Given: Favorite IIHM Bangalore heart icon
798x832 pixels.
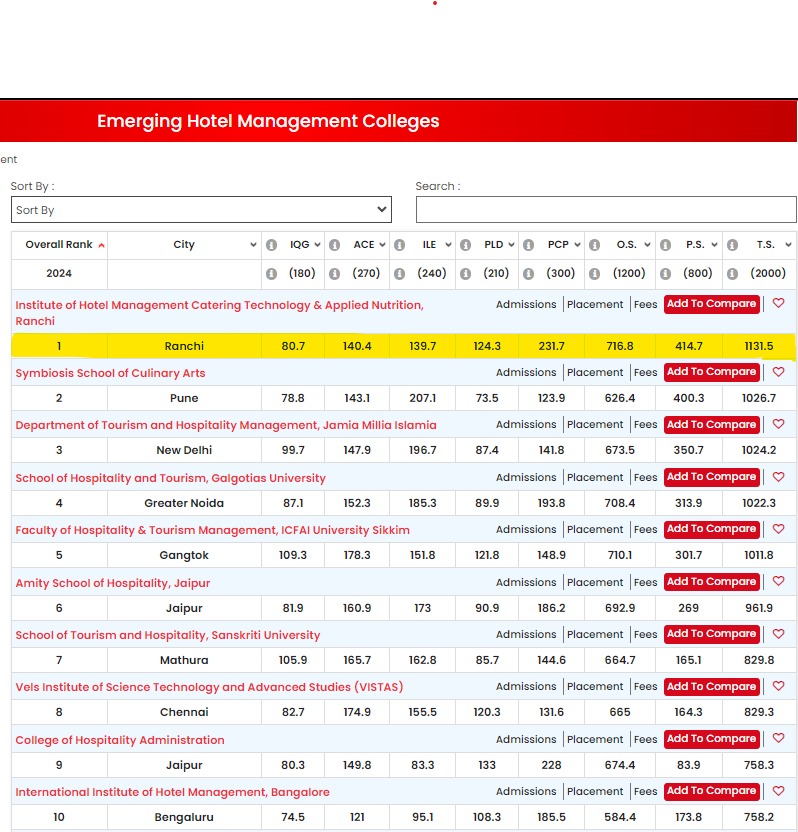Looking at the screenshot, I should click(778, 791).
